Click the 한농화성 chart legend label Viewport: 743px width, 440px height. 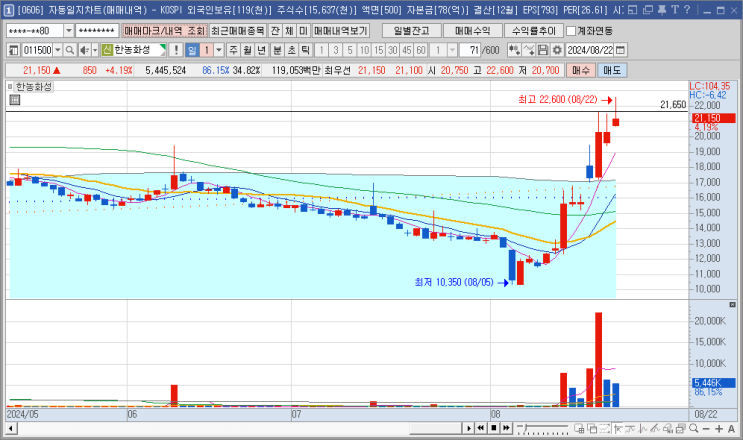click(x=34, y=87)
